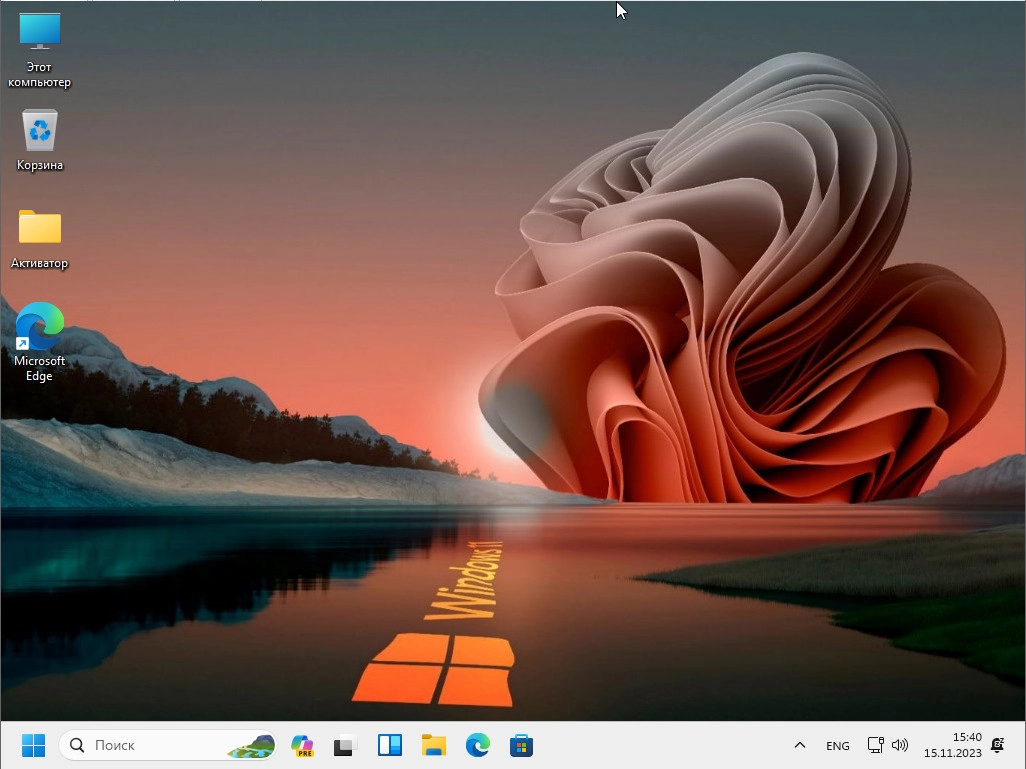Launch Microsoft Edge from the taskbar

coord(478,745)
